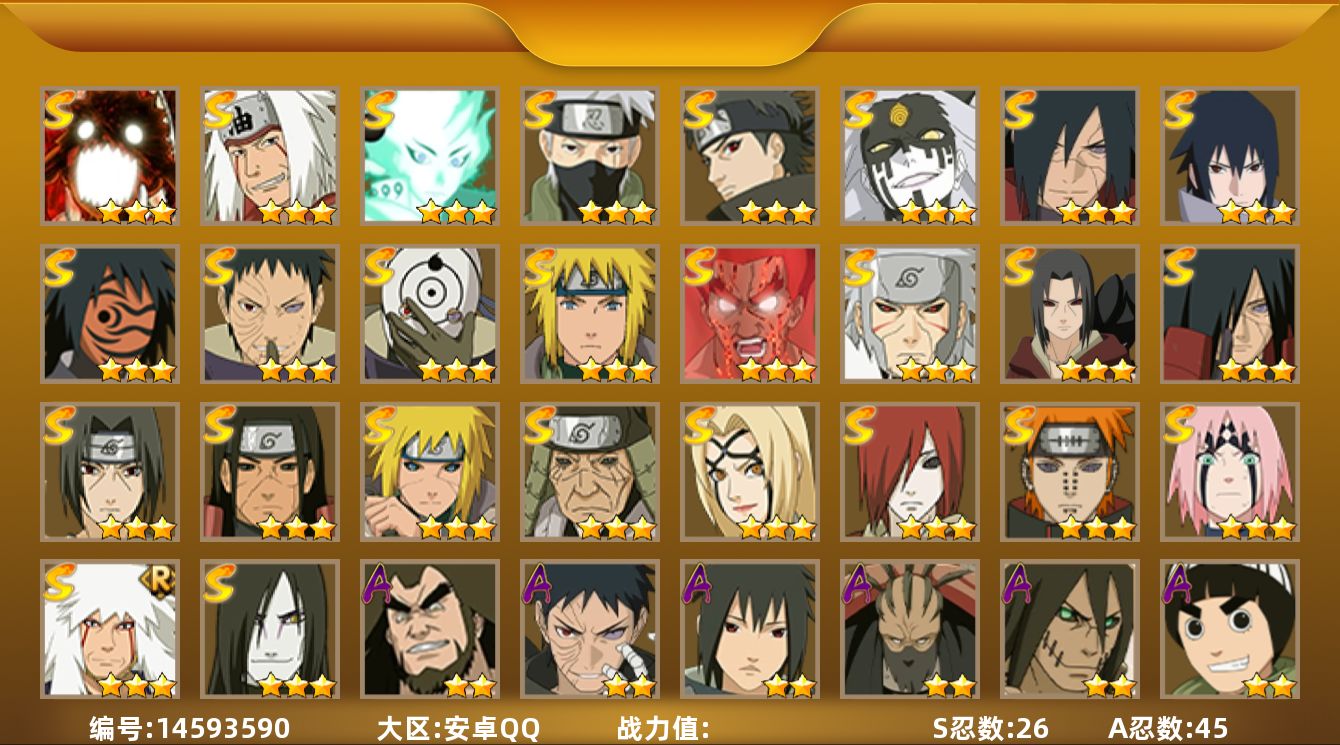The image size is (1340, 745).
Task: Choose the A-rank bearded thick-eyebrow ninja
Action: (429, 629)
